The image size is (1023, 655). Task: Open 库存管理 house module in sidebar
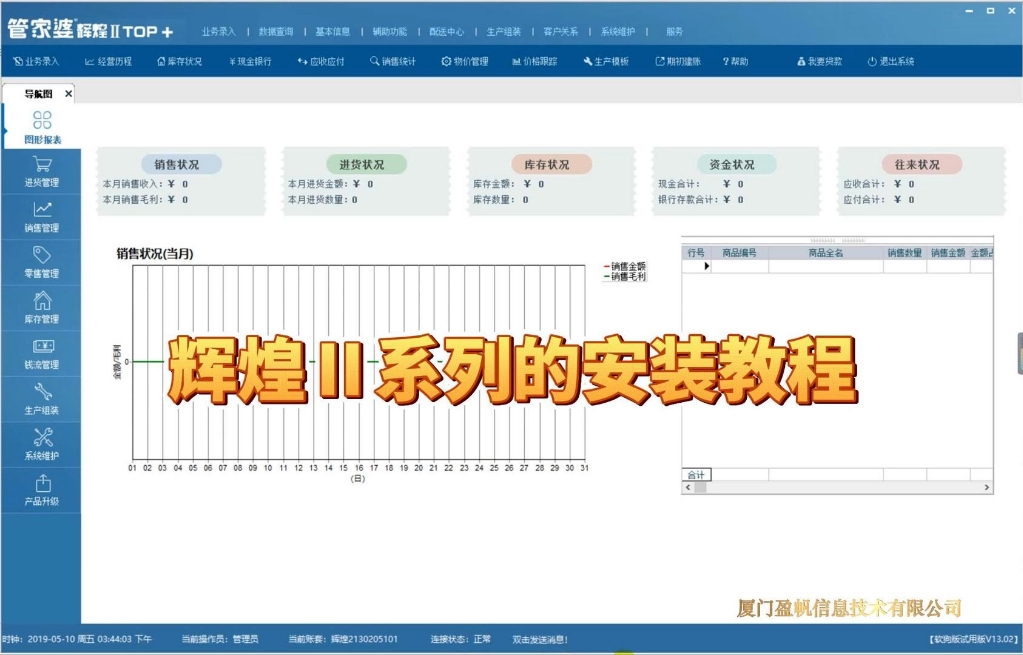42,309
